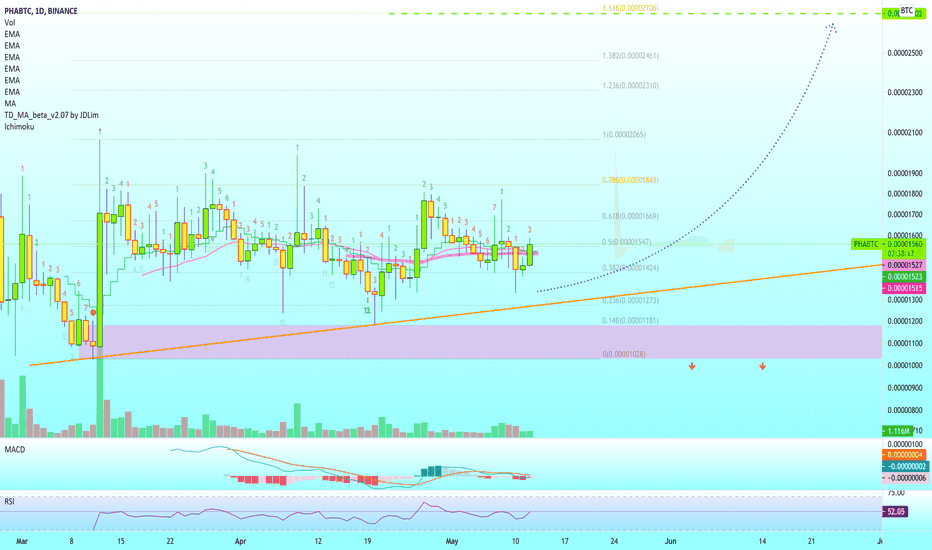Select the 0.236(0.00001273) Fibonacci level label
This screenshot has width=932, height=550.
pyautogui.click(x=630, y=300)
